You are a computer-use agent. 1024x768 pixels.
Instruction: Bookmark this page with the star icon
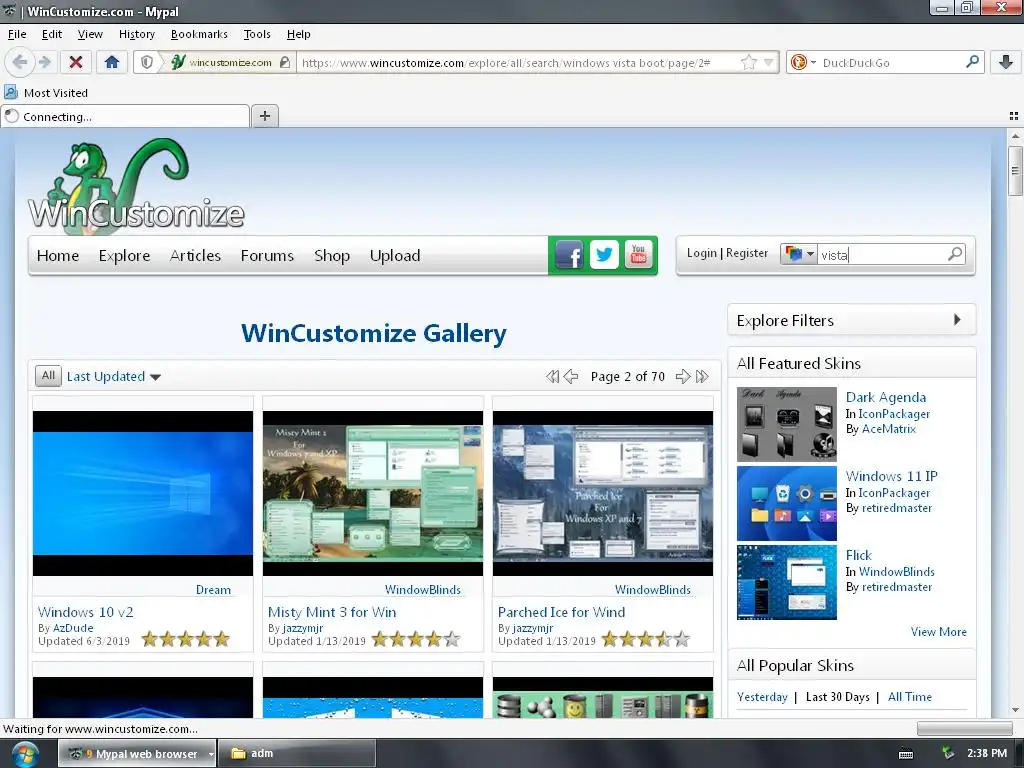pos(748,62)
